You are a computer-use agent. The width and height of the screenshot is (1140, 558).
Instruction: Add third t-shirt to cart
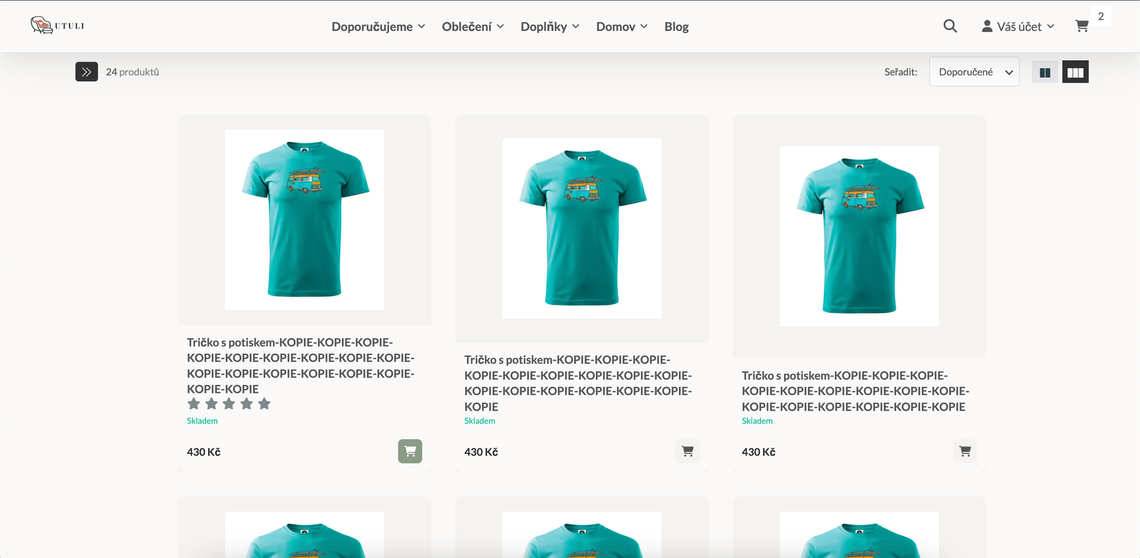pos(964,452)
